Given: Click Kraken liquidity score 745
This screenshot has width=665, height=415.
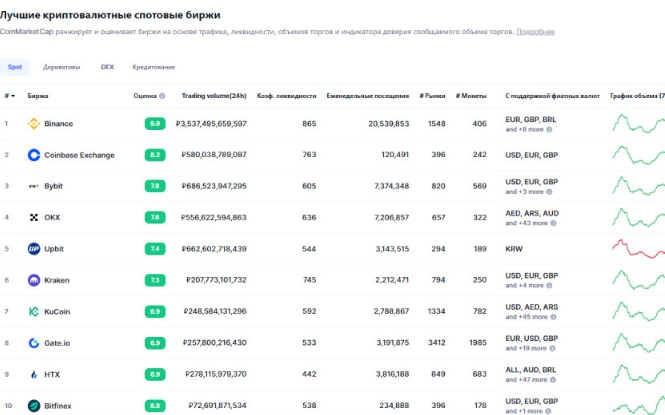Looking at the screenshot, I should click(309, 280).
